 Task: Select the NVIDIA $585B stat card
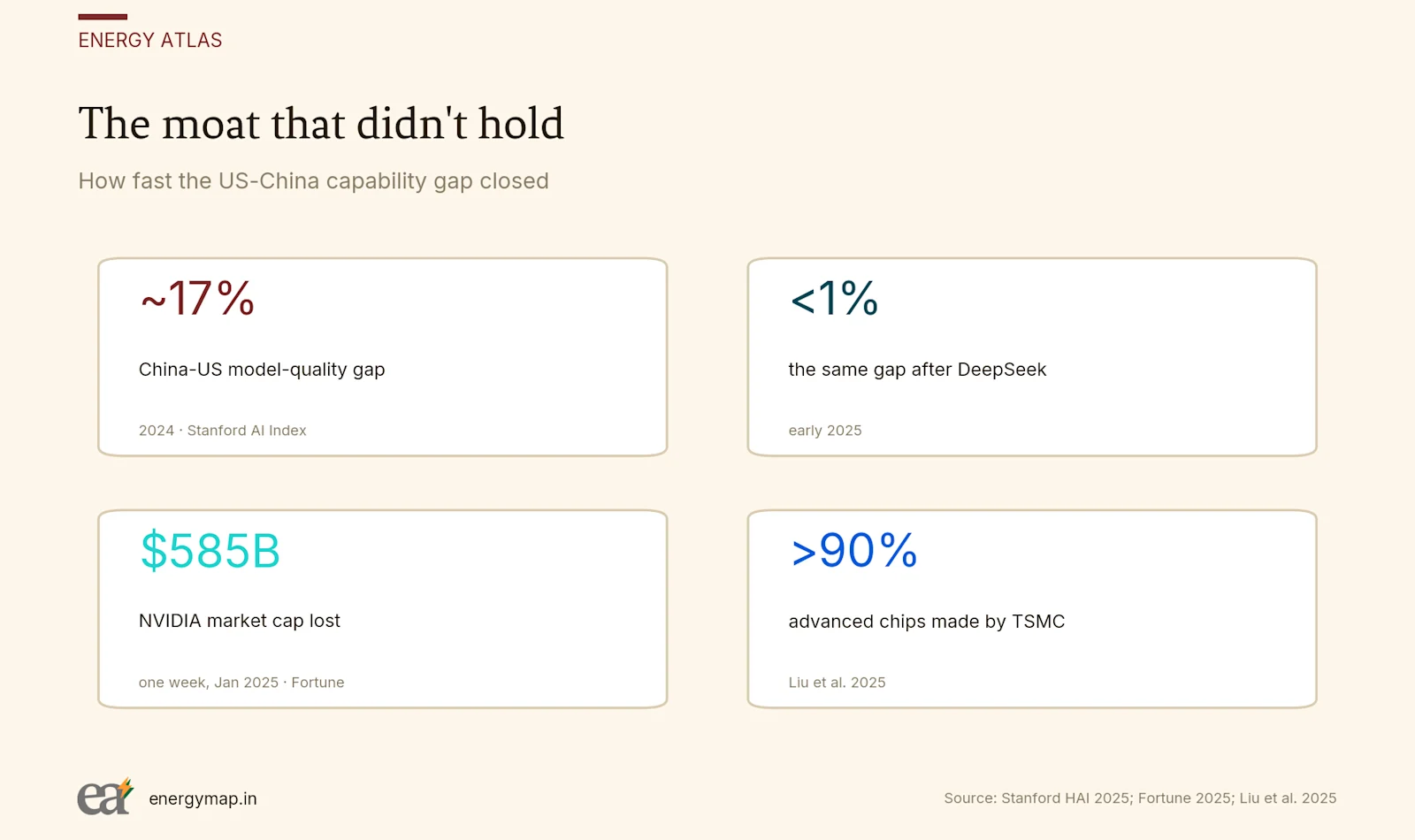click(x=382, y=609)
